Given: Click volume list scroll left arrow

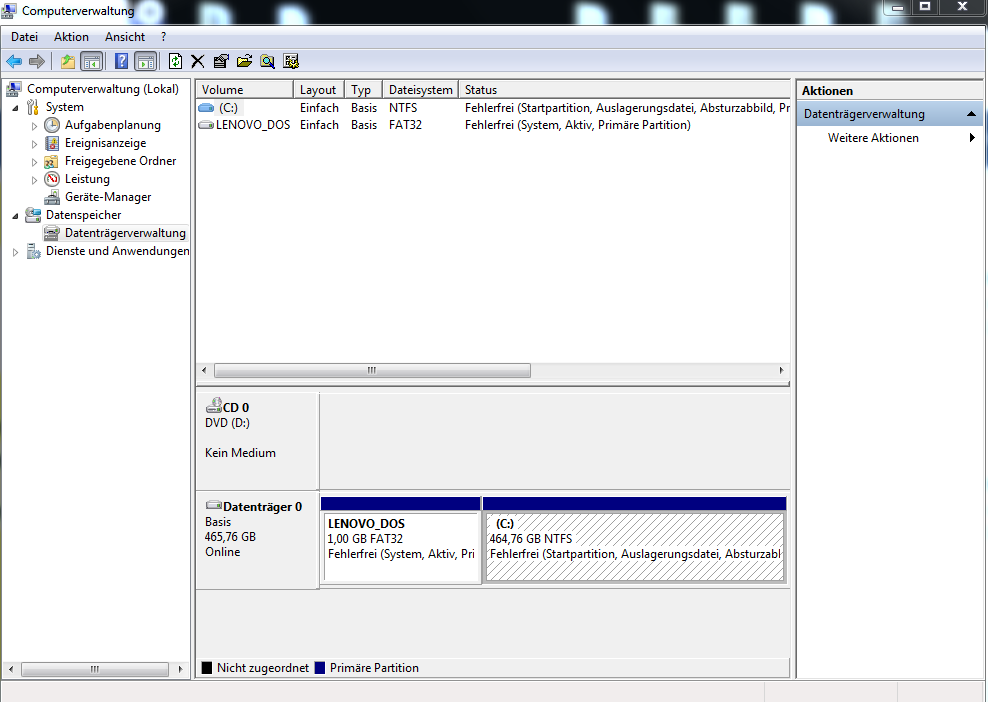Looking at the screenshot, I should (204, 371).
